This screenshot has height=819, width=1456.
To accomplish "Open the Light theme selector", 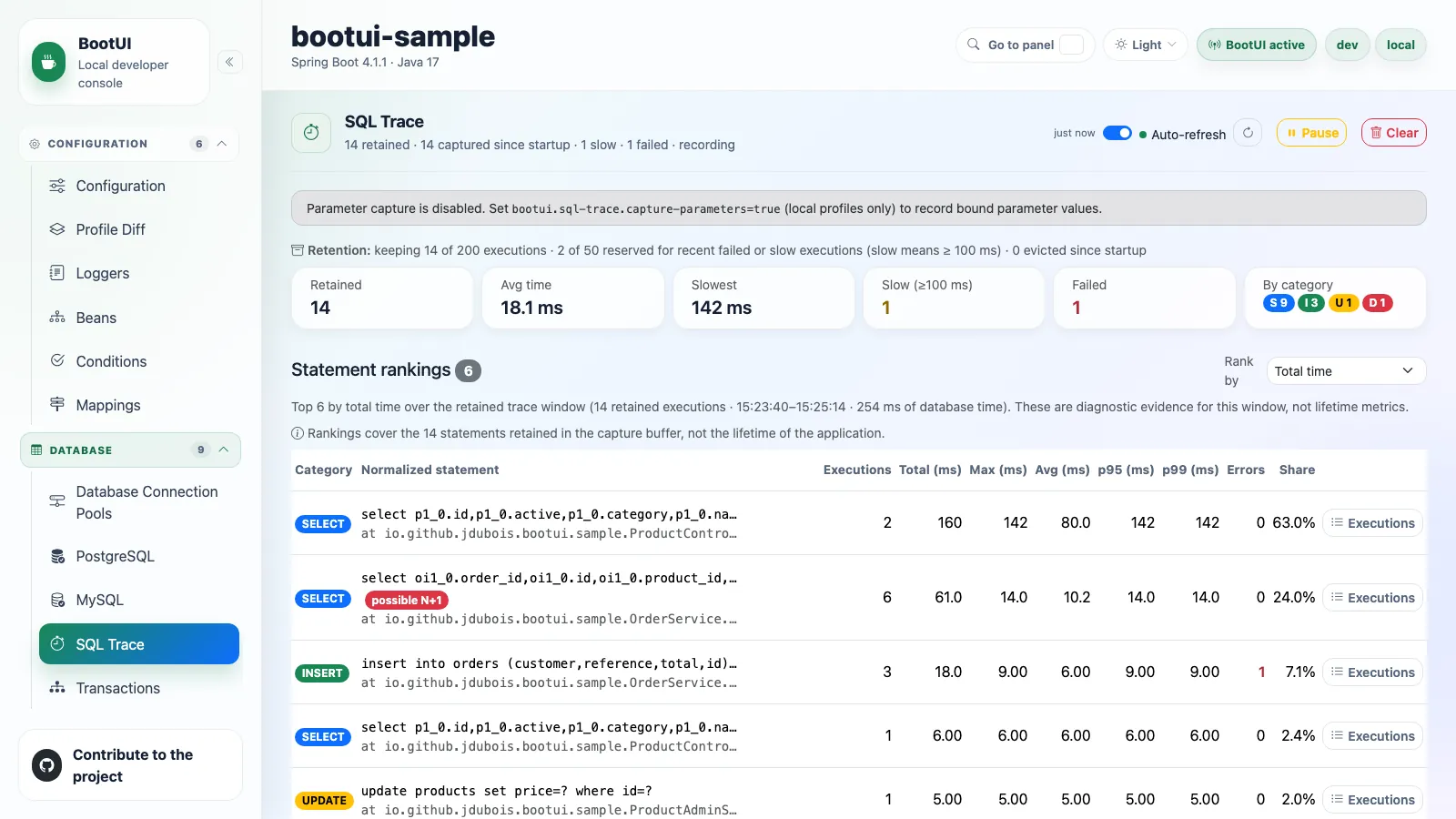I will [1146, 45].
